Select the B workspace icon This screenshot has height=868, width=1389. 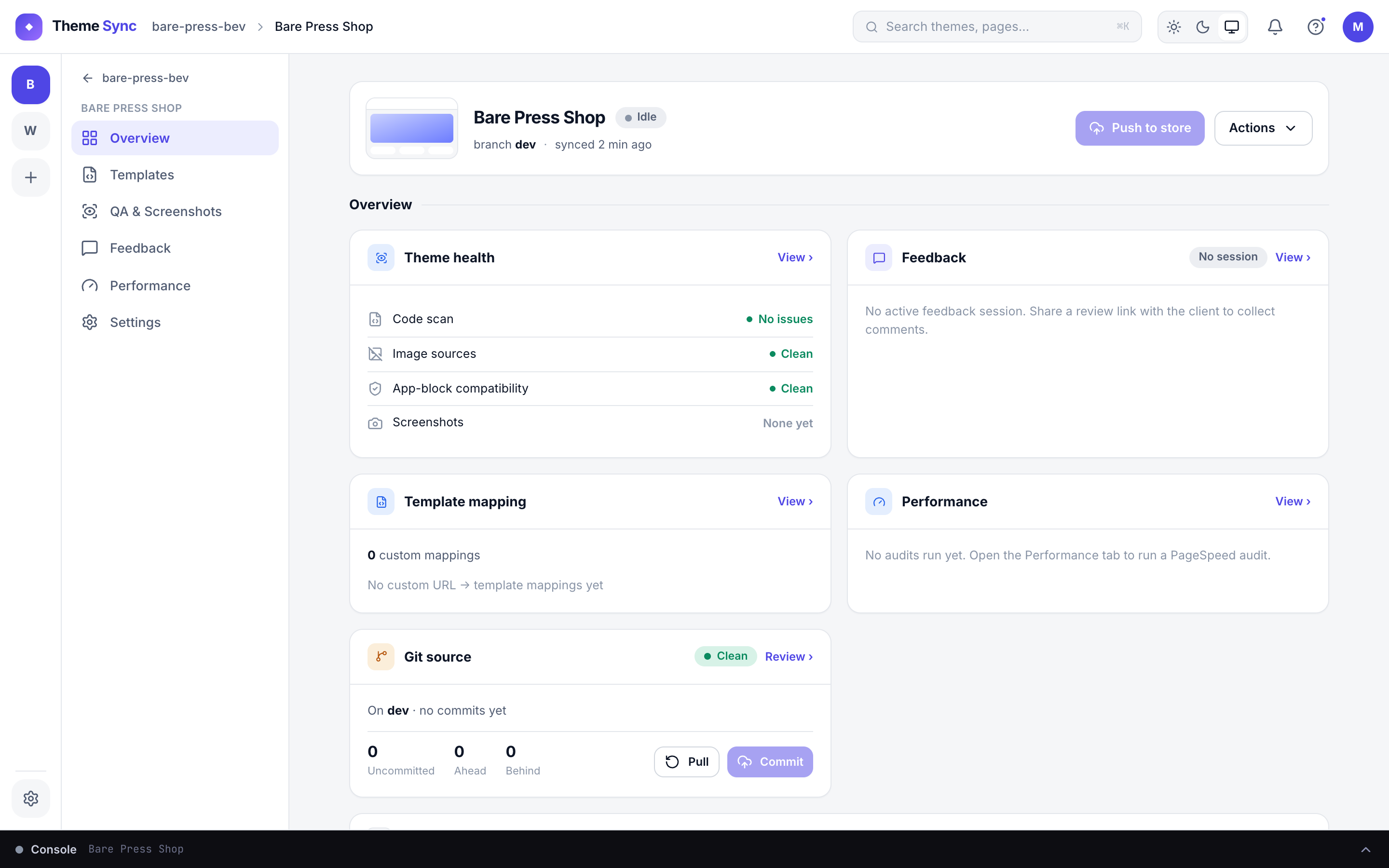[30, 84]
